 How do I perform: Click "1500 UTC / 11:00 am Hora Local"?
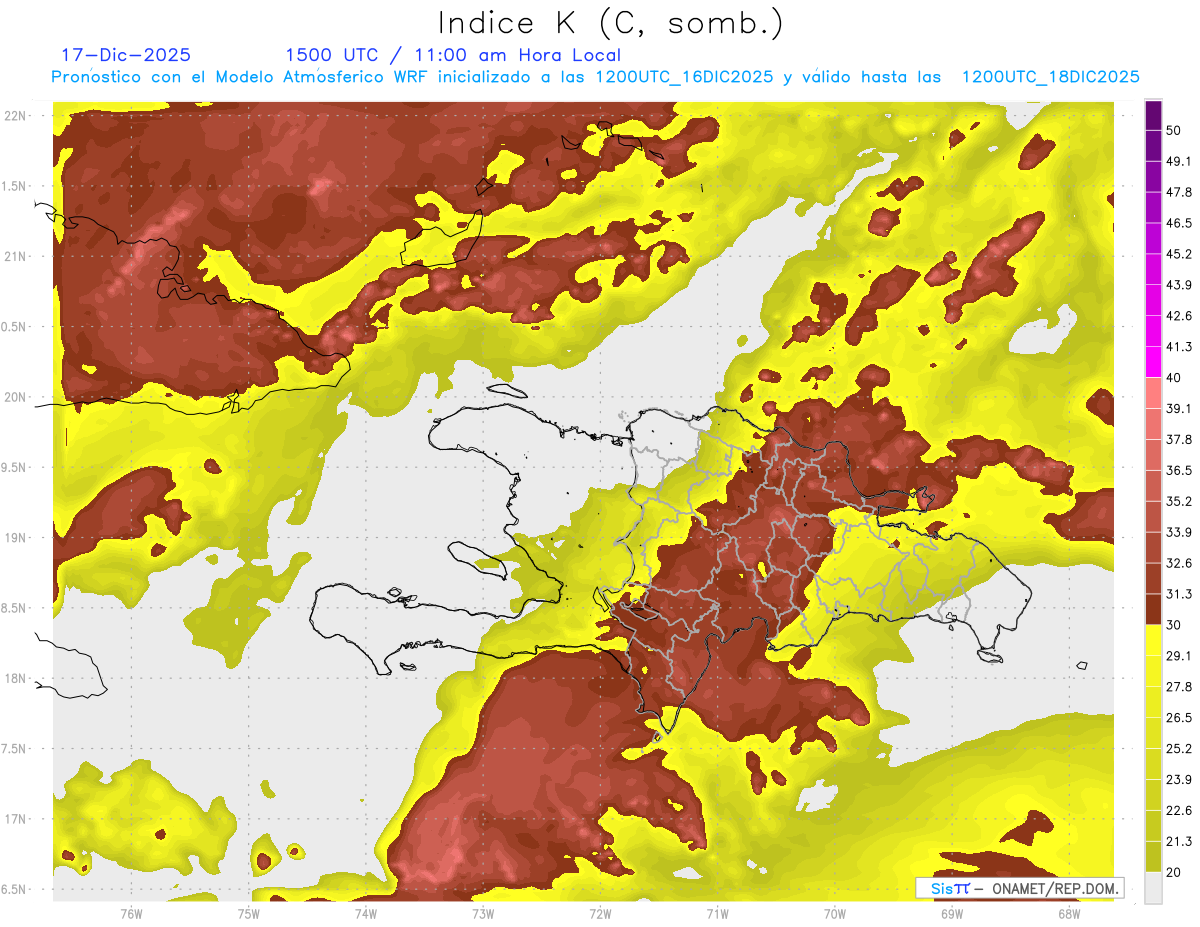pos(453,55)
